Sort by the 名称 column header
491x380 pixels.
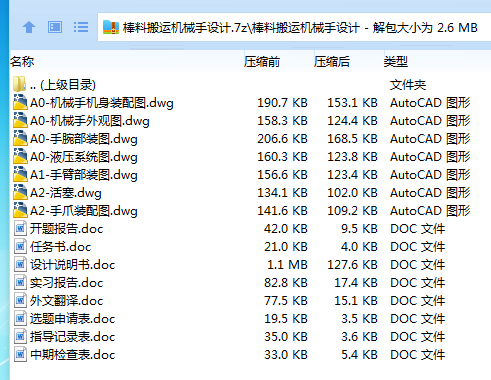click(x=22, y=62)
